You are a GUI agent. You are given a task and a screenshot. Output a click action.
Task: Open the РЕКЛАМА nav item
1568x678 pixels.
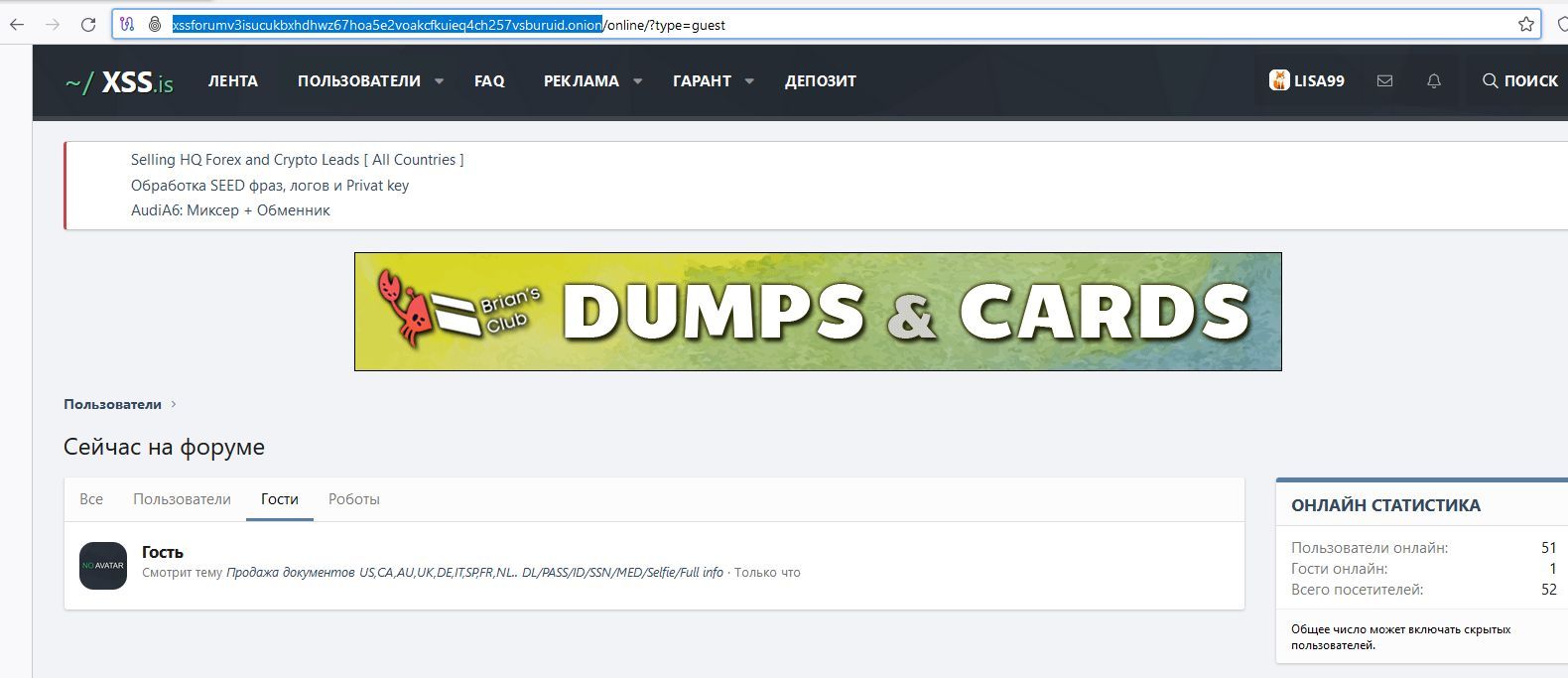click(x=582, y=81)
